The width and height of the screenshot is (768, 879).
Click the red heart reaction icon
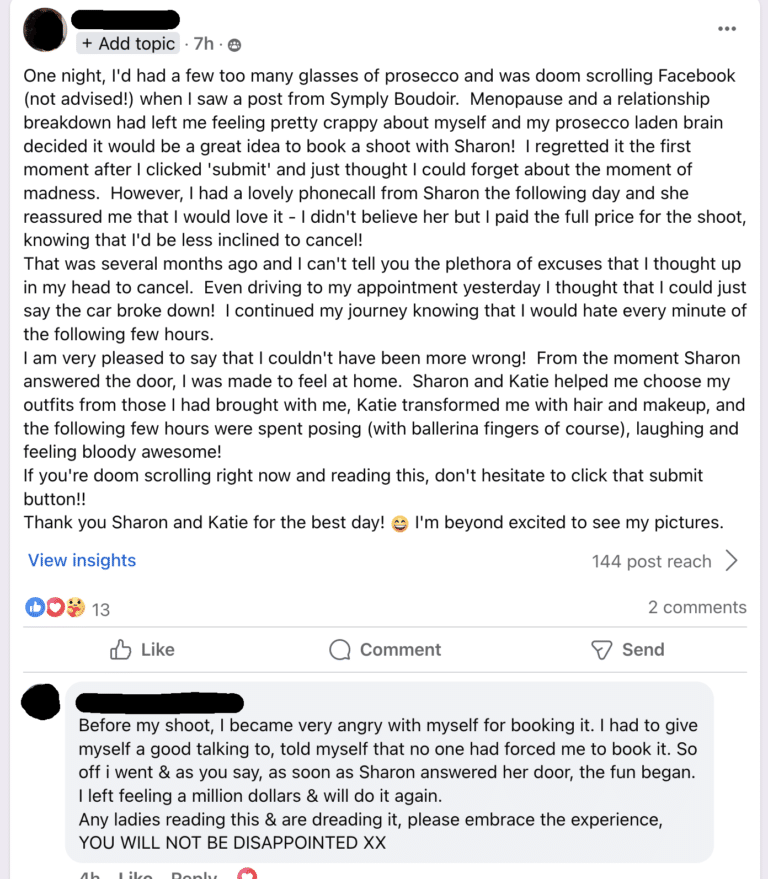click(55, 607)
